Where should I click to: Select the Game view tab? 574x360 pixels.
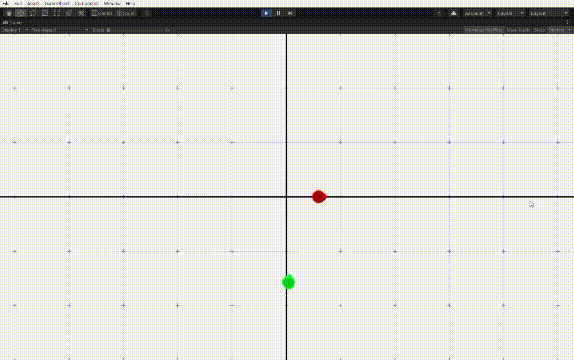click(x=12, y=23)
